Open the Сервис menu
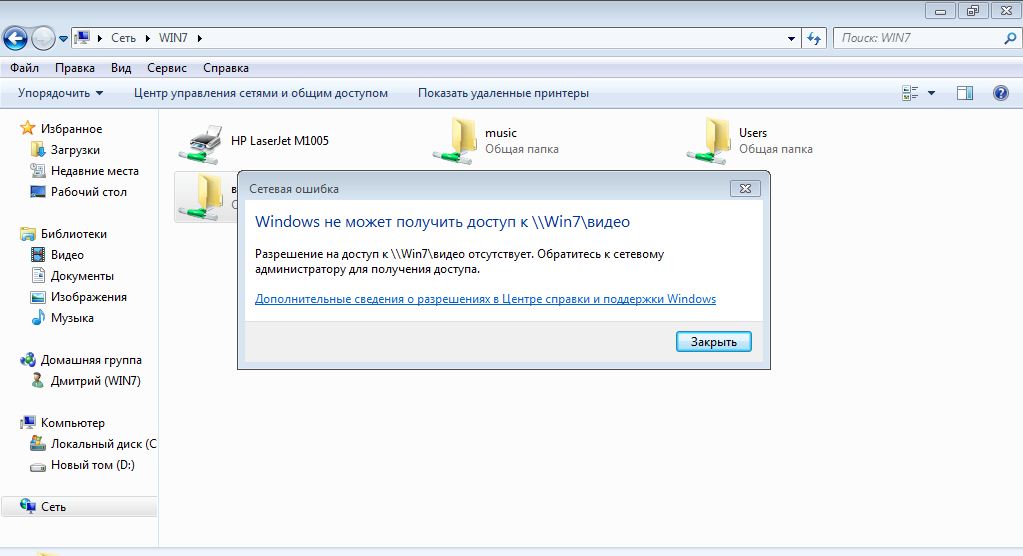 166,68
